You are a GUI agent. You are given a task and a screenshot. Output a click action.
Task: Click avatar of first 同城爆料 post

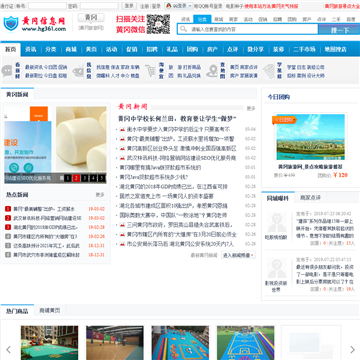pos(276,222)
